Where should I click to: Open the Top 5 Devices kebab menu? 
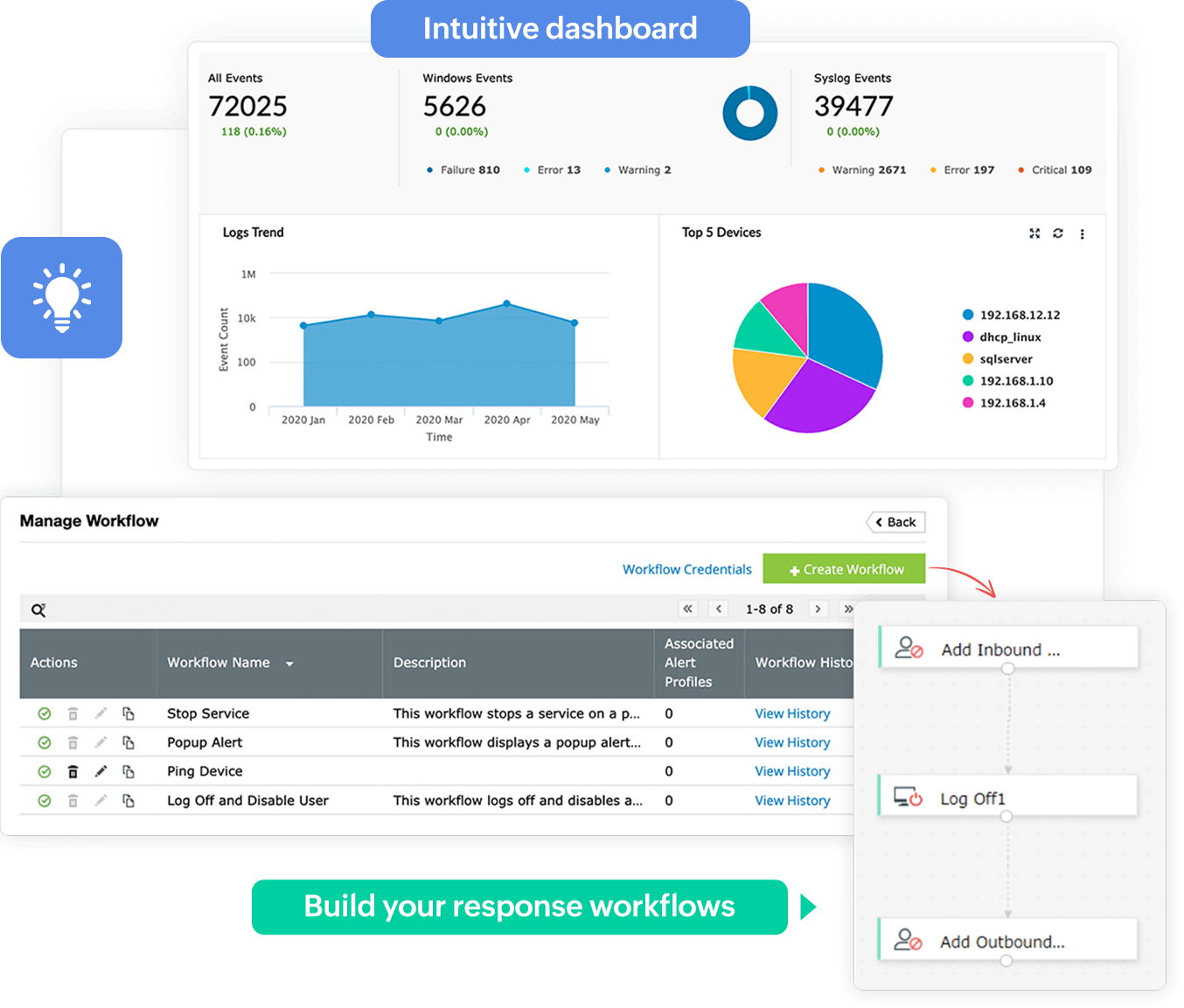click(x=1083, y=233)
